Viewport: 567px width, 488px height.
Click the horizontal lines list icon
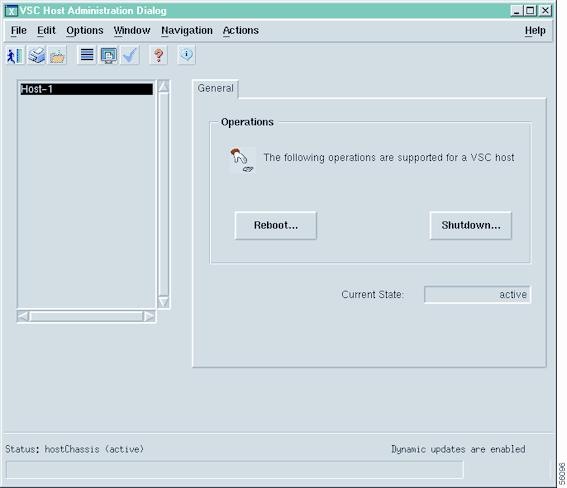[87, 55]
